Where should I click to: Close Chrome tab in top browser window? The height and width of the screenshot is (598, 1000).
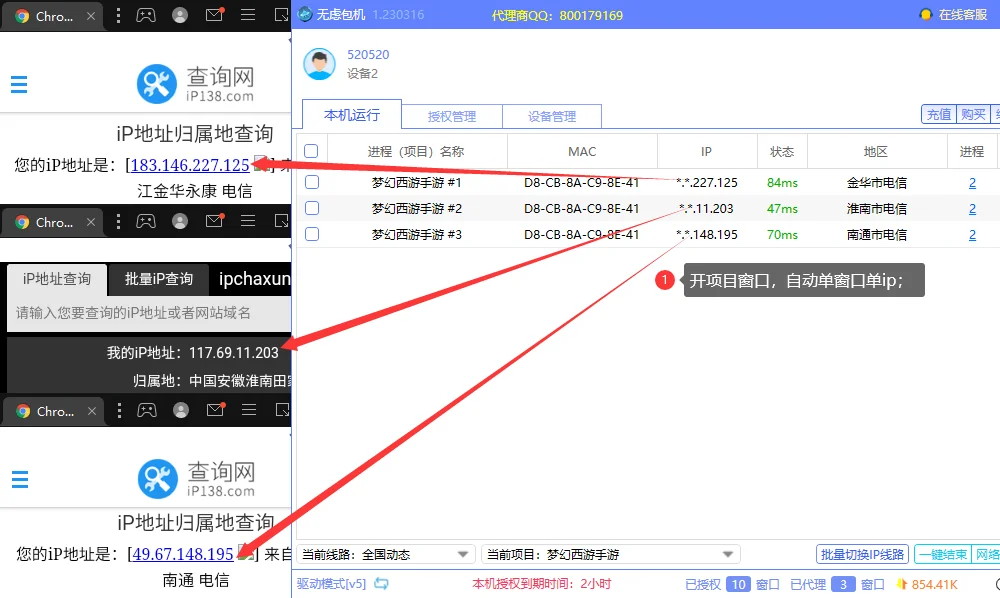pyautogui.click(x=91, y=16)
